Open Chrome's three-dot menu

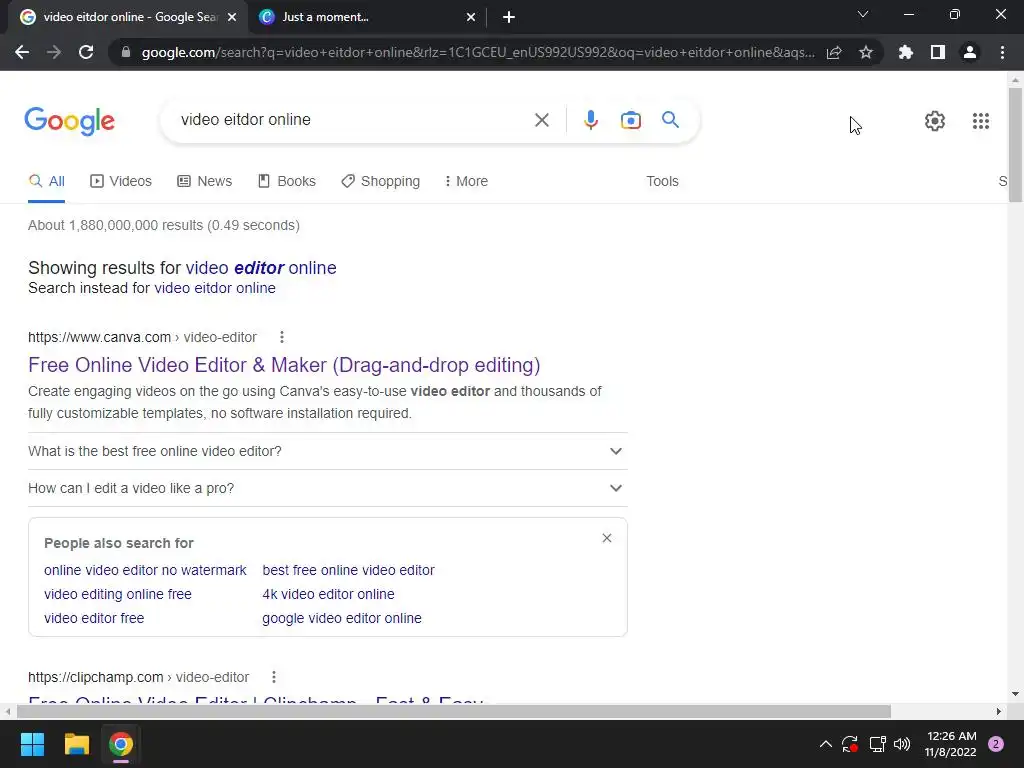[x=1002, y=52]
